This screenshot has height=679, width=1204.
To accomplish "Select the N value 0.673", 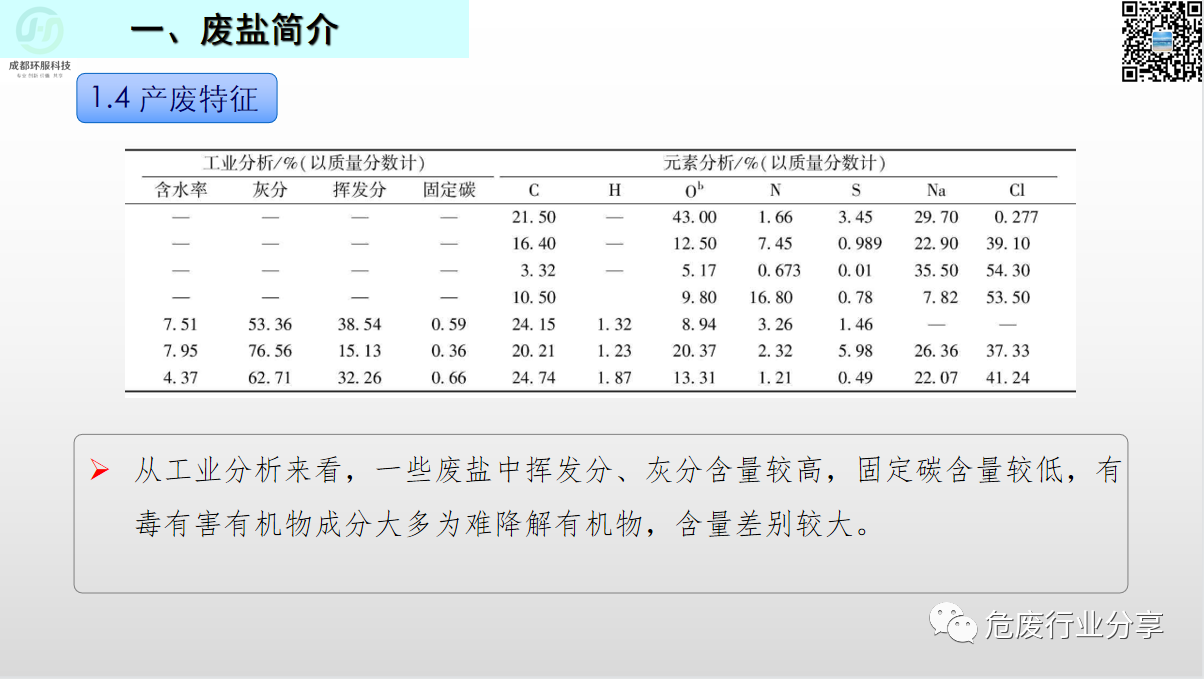I will (779, 271).
